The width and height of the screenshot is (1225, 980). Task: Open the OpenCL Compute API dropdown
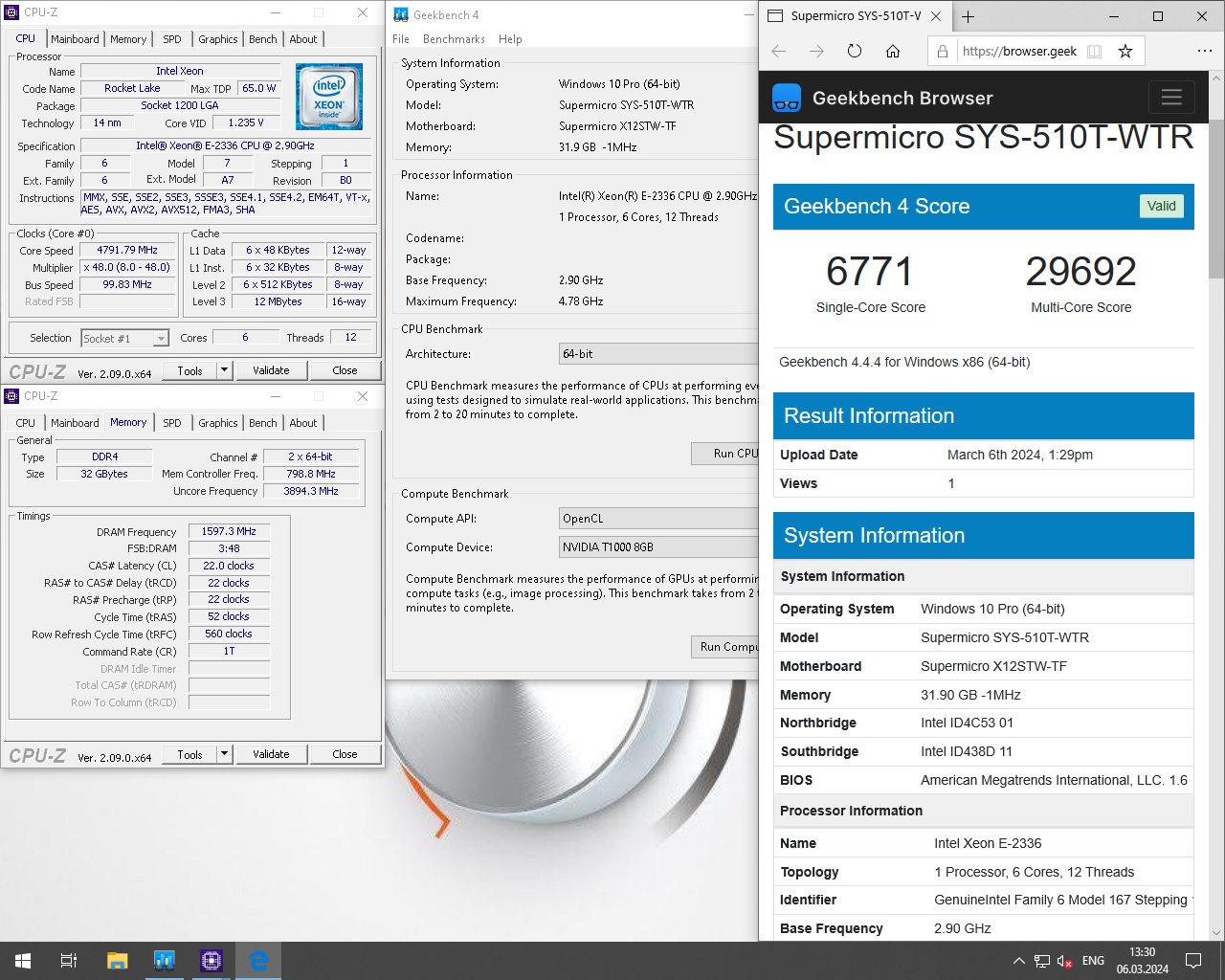point(658,519)
